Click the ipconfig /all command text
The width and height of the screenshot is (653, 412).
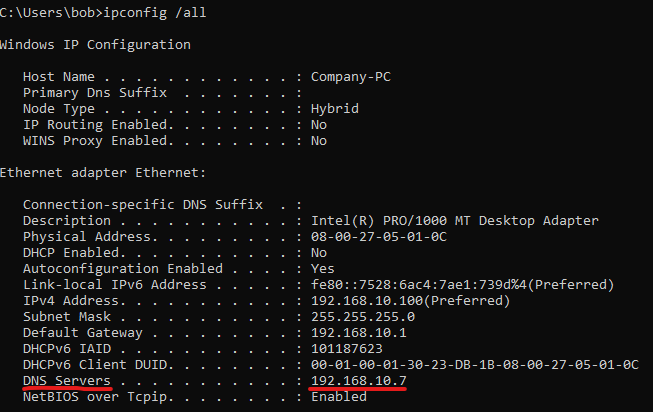point(155,12)
